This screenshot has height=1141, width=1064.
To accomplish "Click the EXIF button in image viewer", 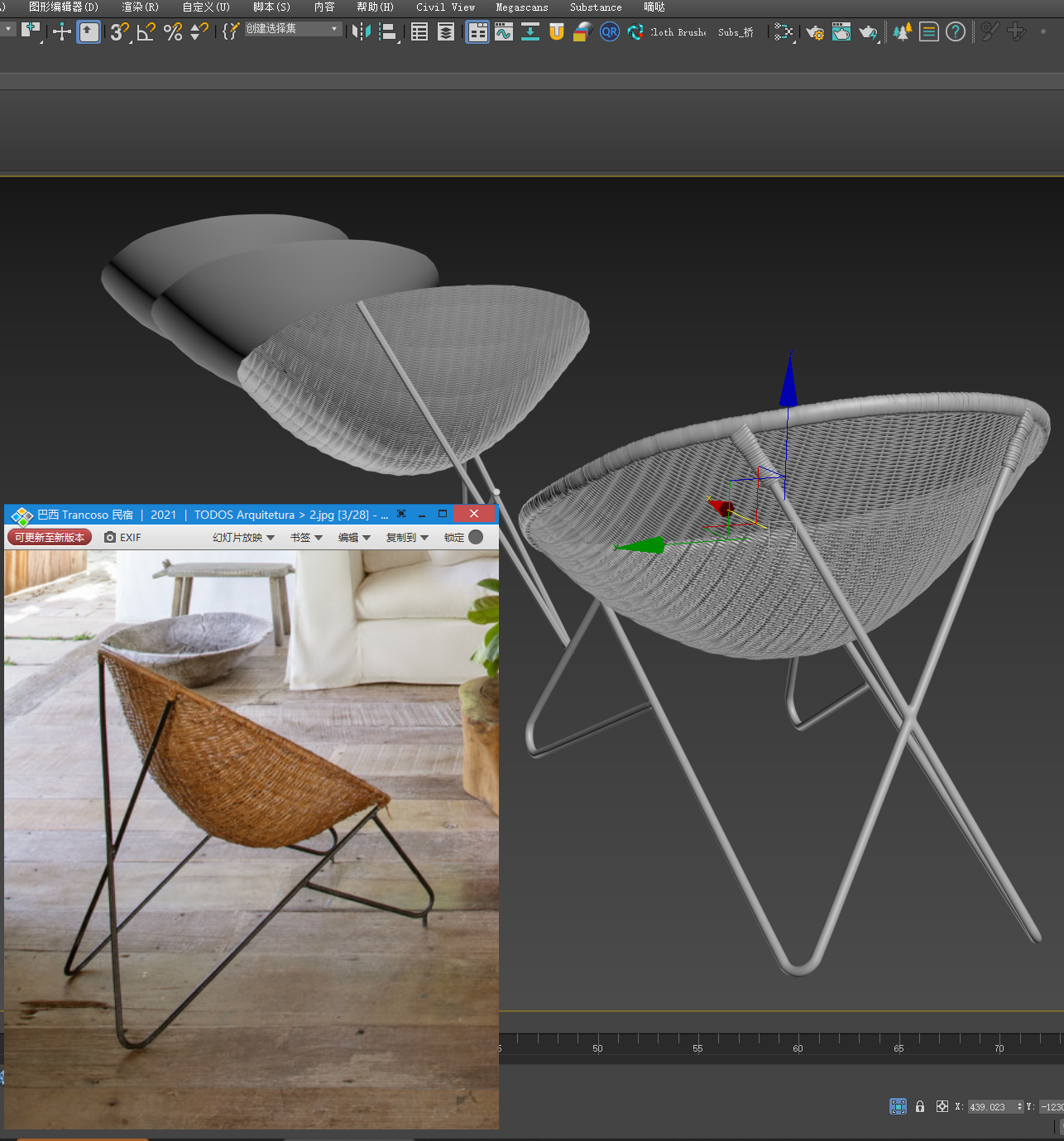I will (122, 538).
